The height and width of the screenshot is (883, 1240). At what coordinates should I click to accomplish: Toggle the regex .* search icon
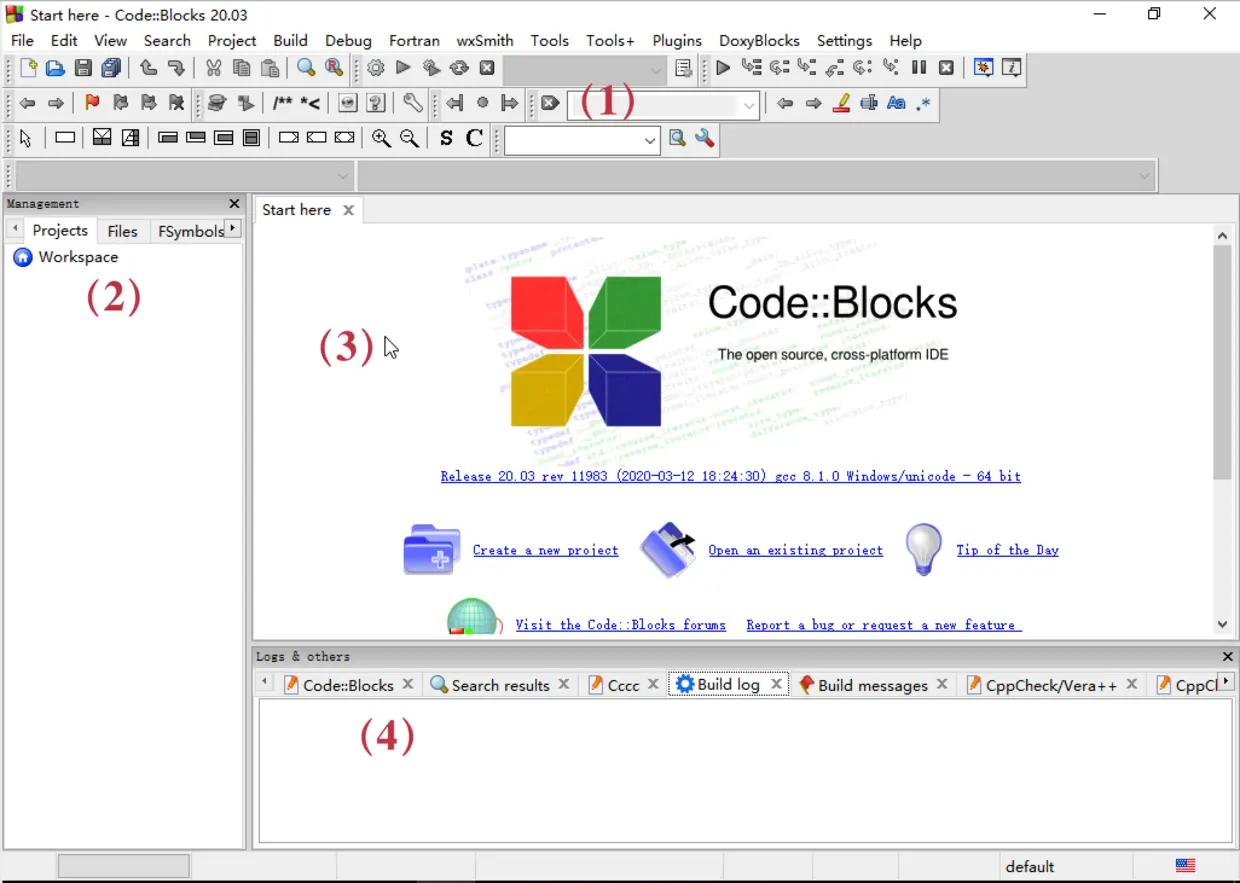pyautogui.click(x=924, y=103)
